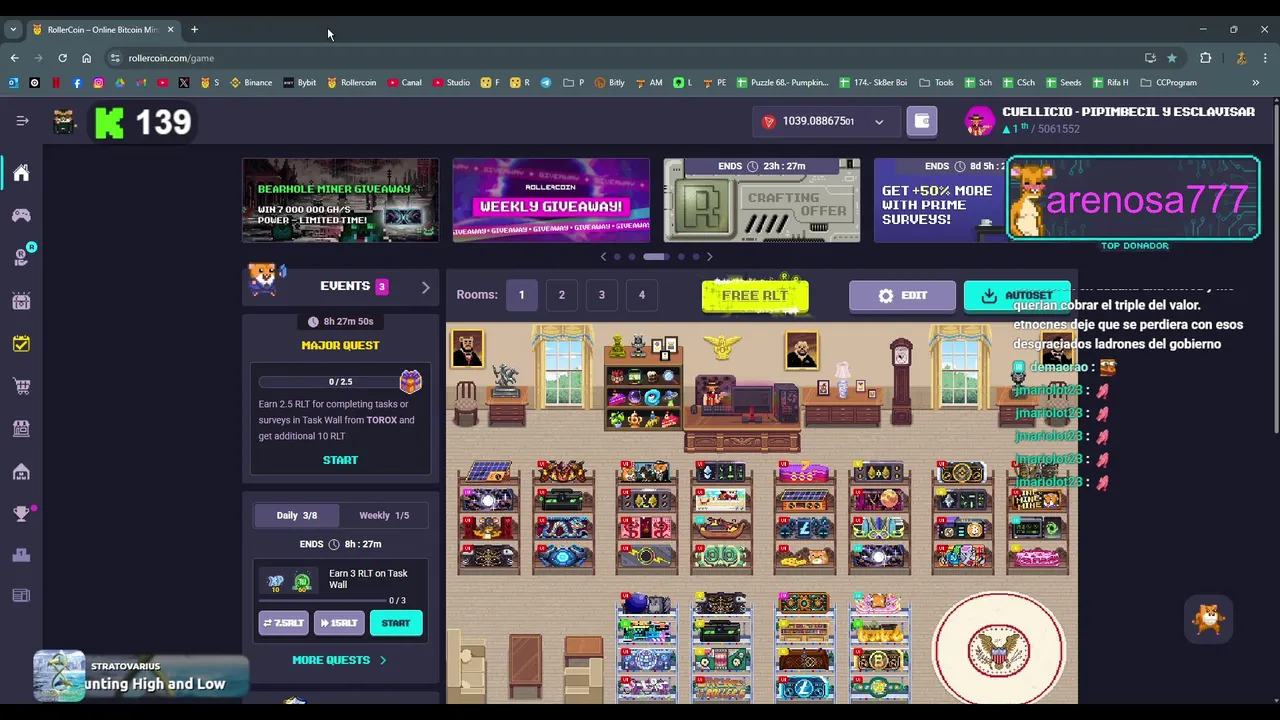Open the Weekly Giveaway banner
The width and height of the screenshot is (1280, 720).
551,200
